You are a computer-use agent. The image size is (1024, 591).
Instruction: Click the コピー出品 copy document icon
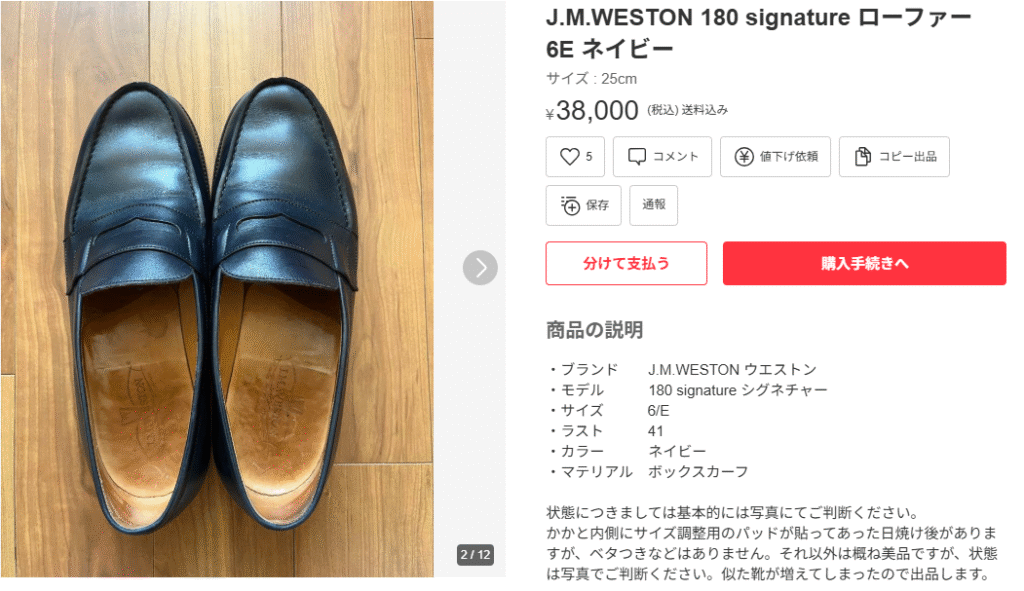863,157
